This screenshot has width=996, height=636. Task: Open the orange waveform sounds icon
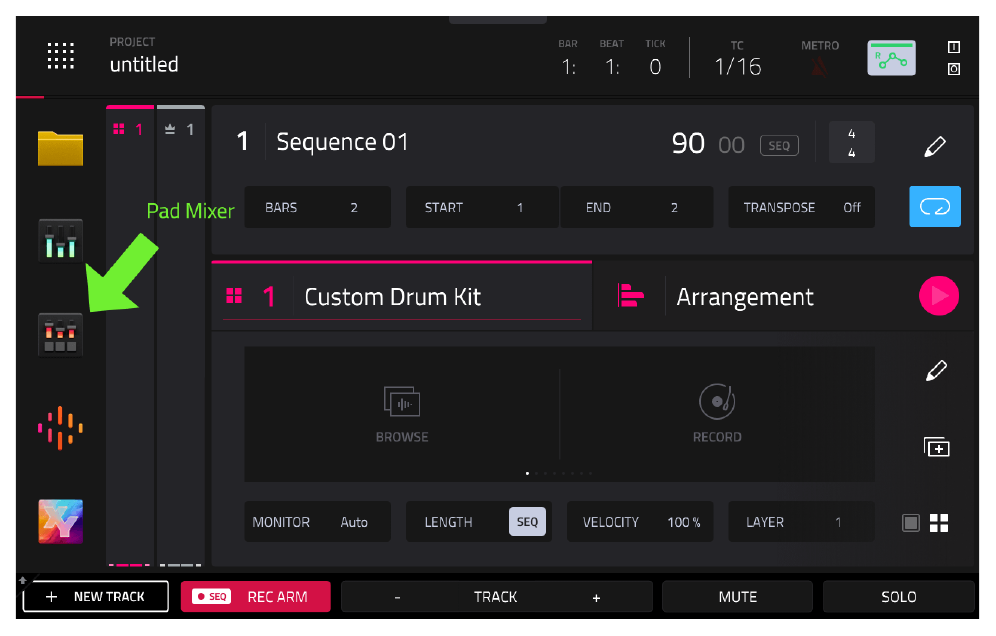(x=60, y=428)
